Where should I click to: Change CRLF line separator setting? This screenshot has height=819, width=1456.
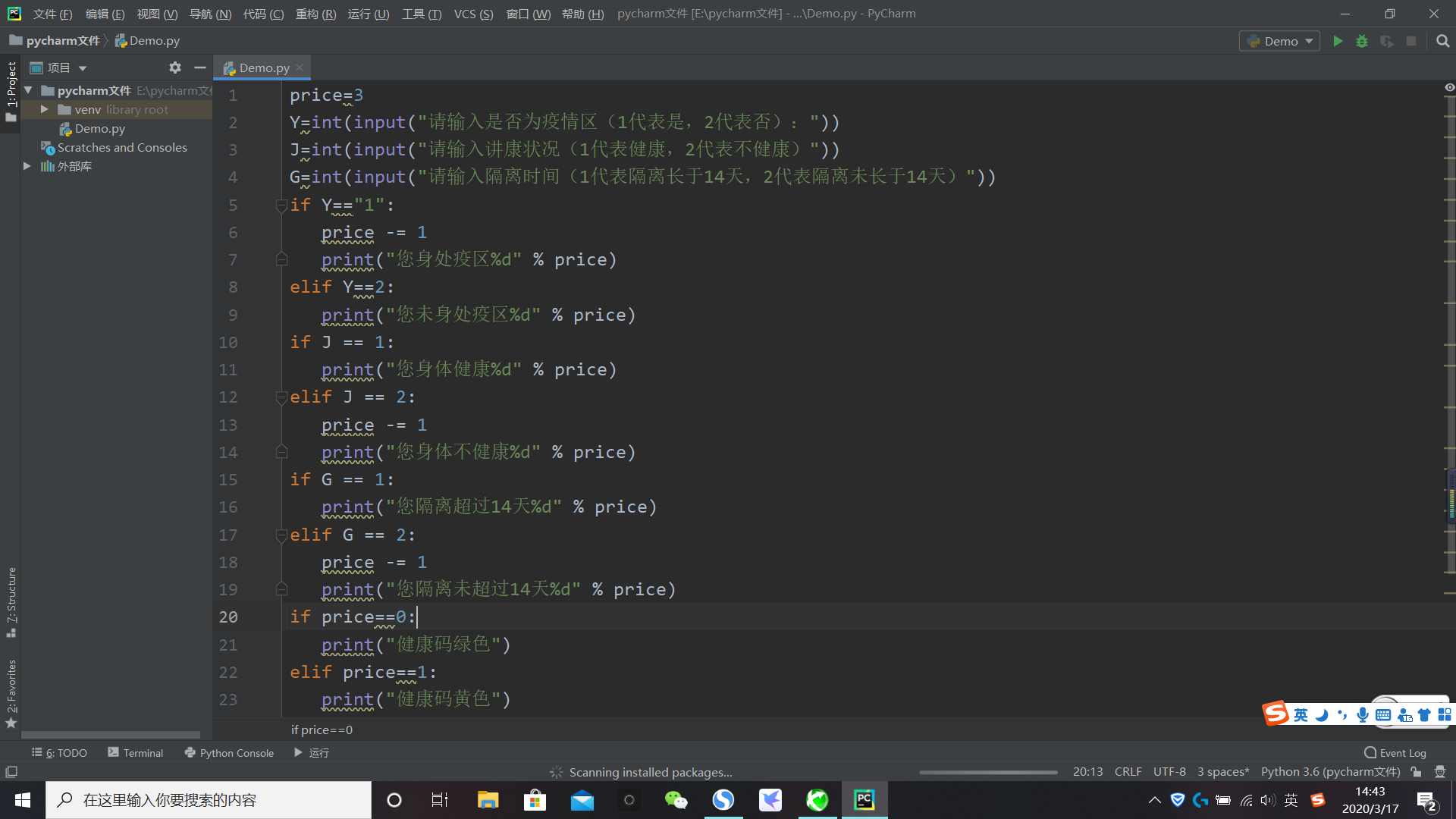click(1128, 772)
